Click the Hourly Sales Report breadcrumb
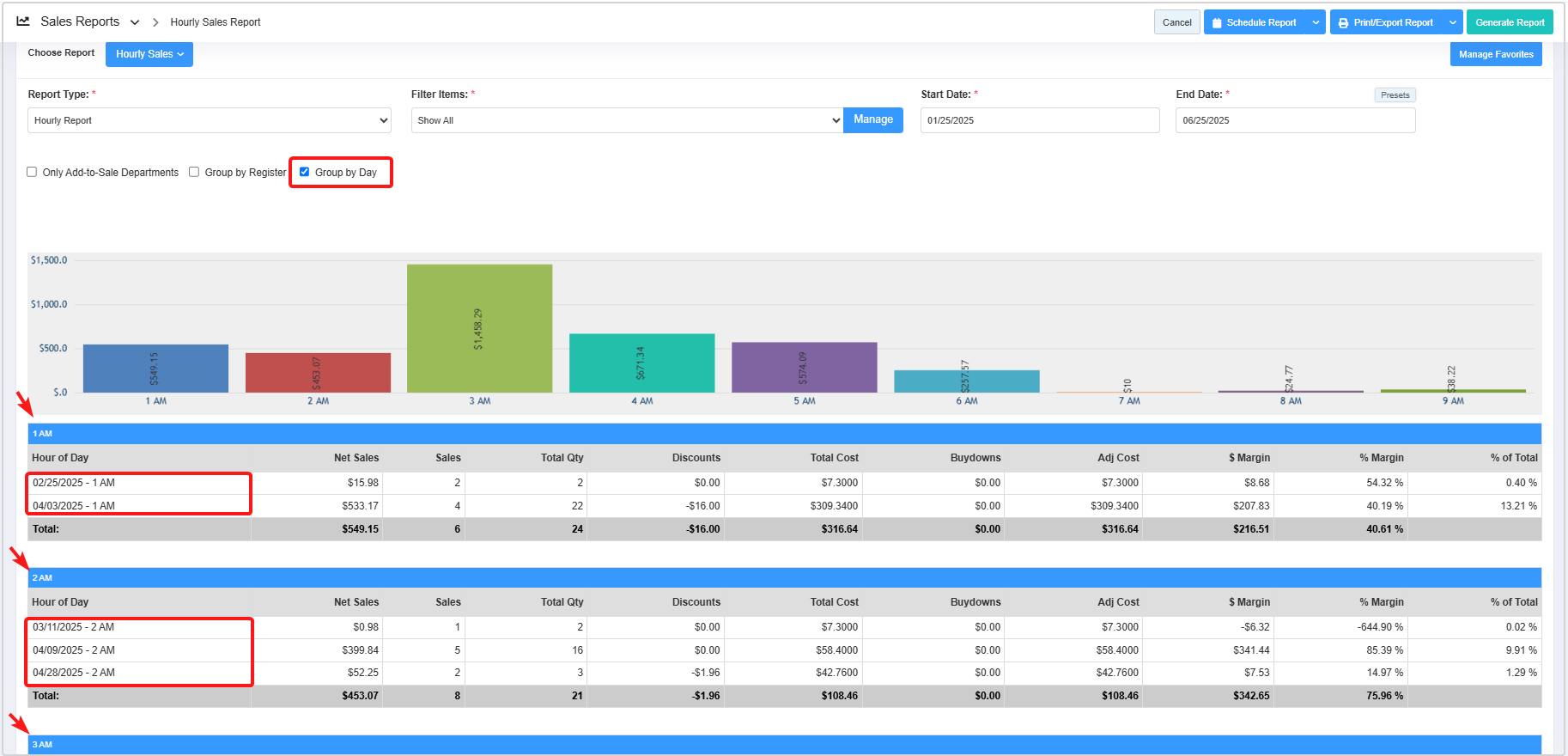This screenshot has height=756, width=1568. (x=216, y=22)
